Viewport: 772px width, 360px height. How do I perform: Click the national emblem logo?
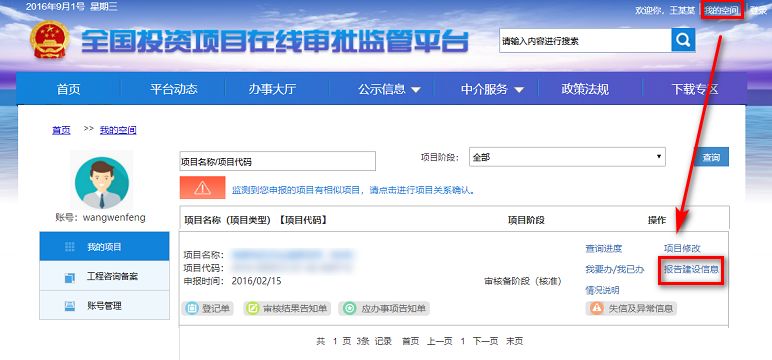click(x=49, y=39)
